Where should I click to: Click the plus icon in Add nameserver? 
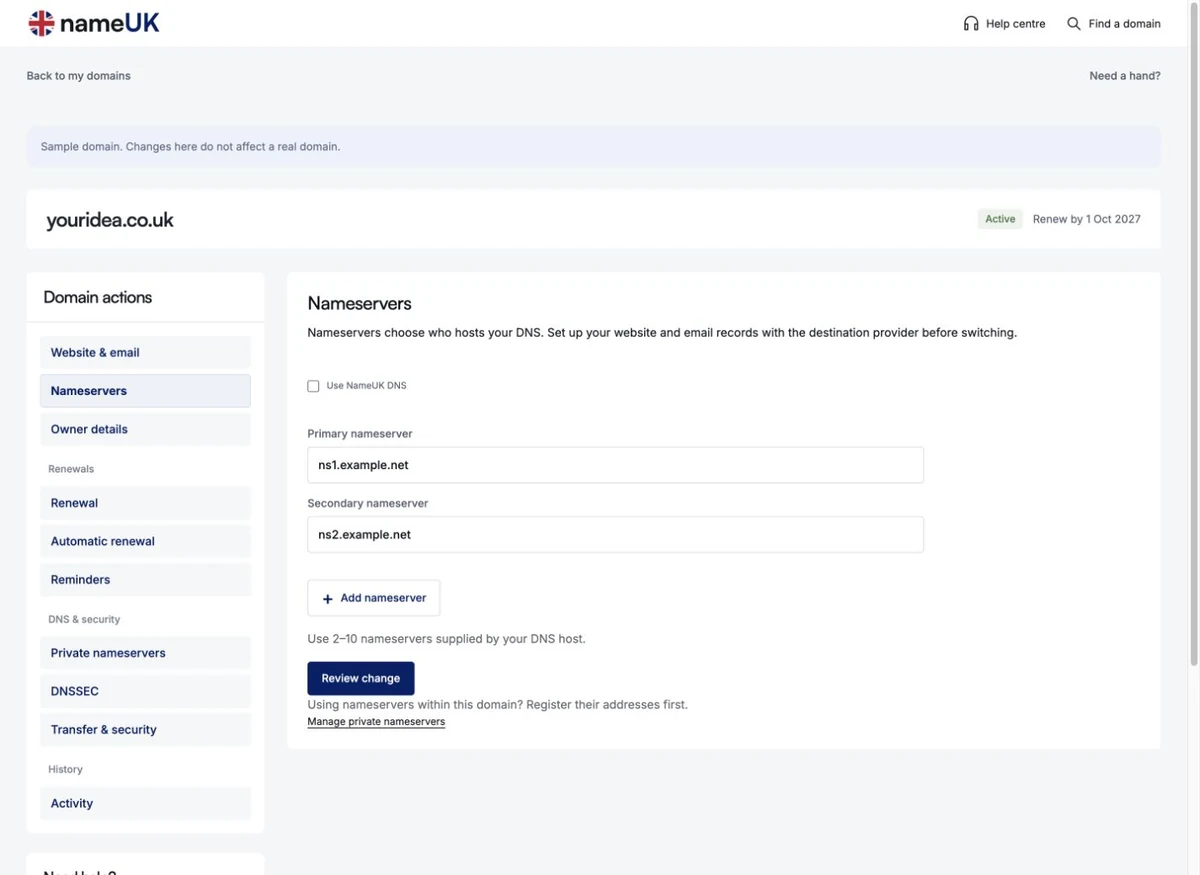pos(327,599)
